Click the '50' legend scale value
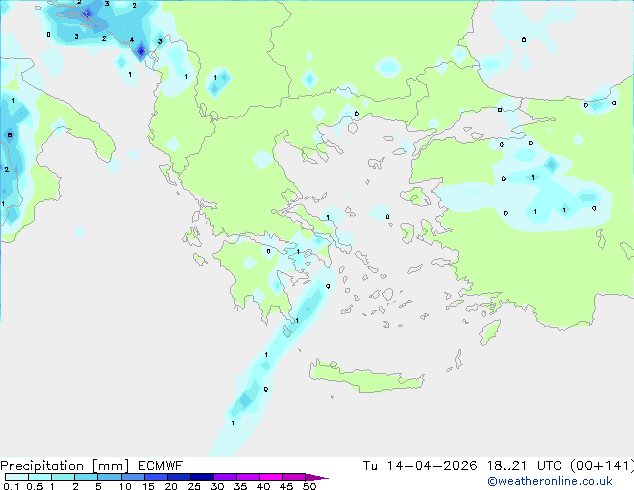Image resolution: width=634 pixels, height=490 pixels. tap(309, 486)
